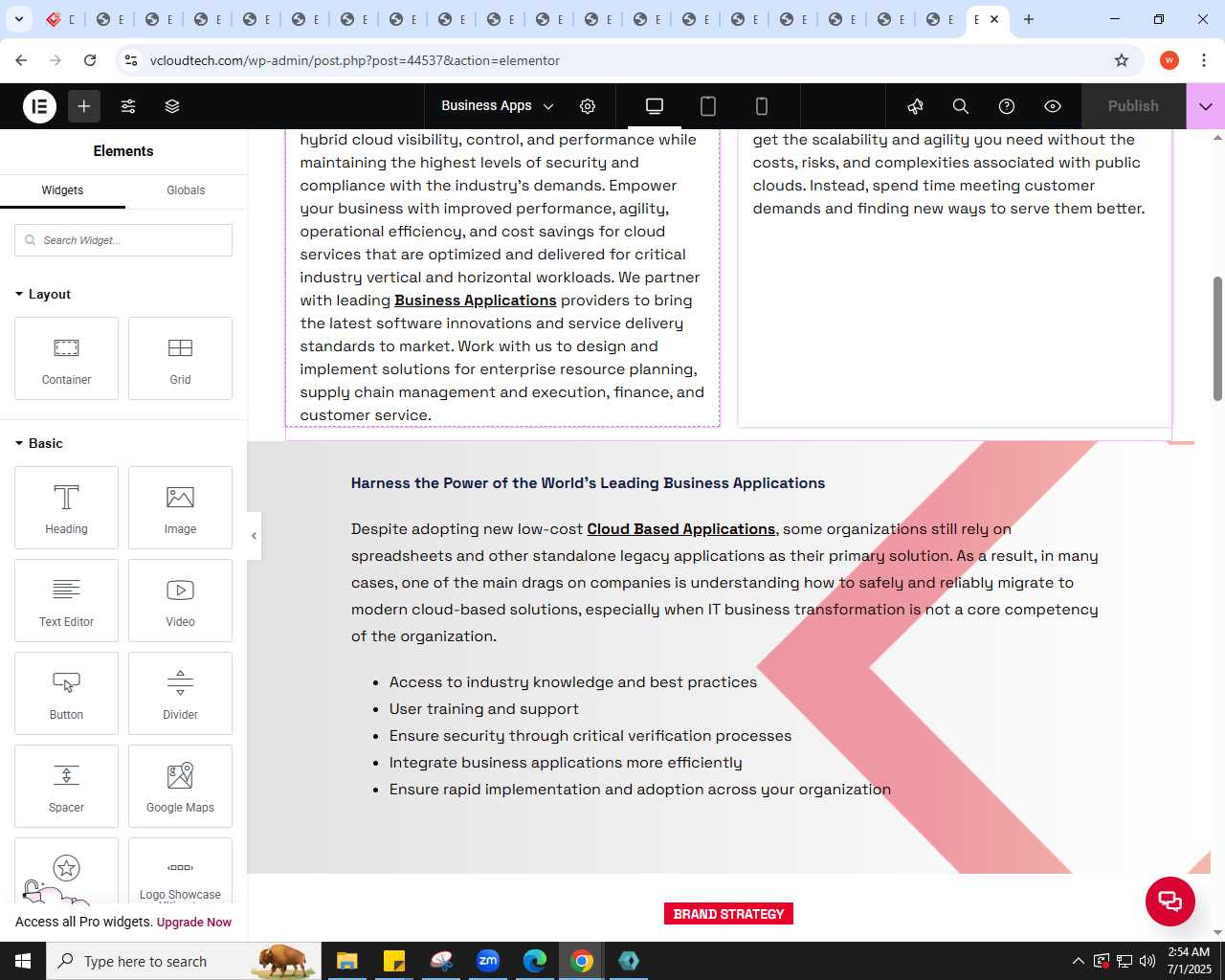Close the active Elementor browser tab

coord(994,19)
